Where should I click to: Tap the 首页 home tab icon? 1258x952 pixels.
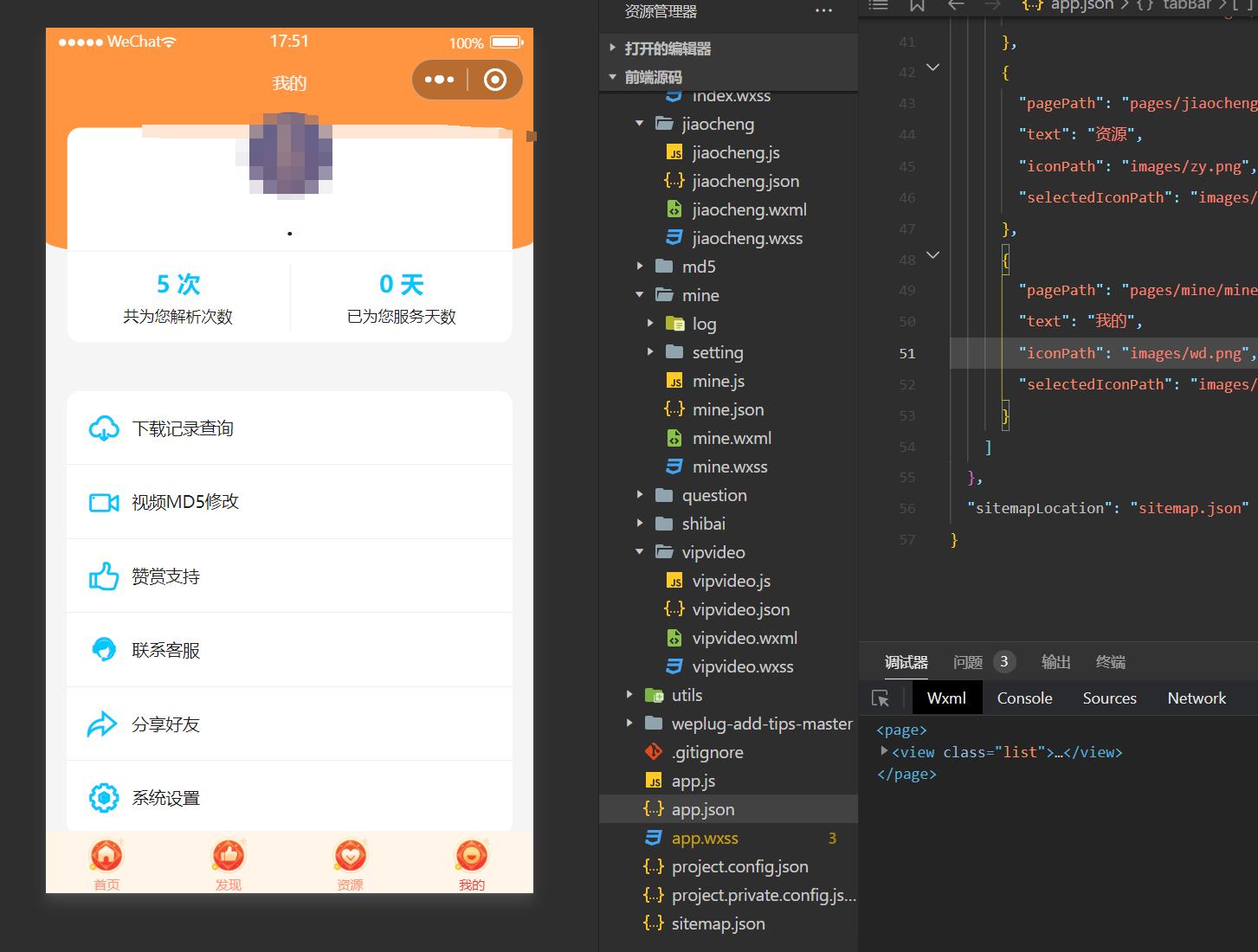point(106,856)
